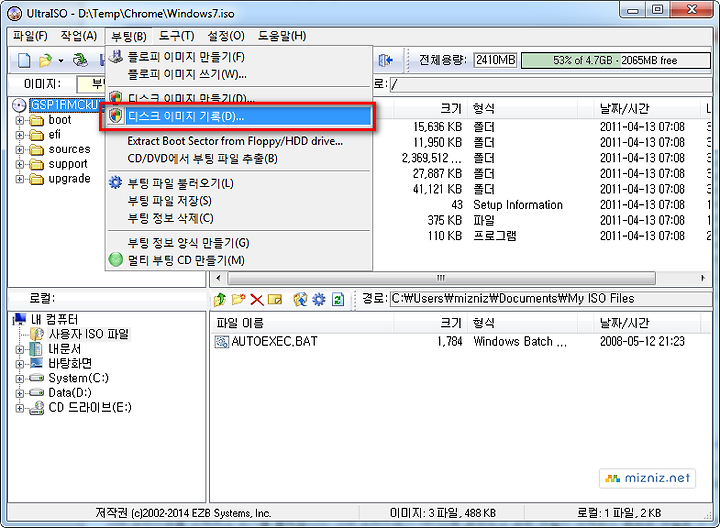Choose 부팅 파일 저장(S)
This screenshot has width=720, height=528.
[239, 201]
